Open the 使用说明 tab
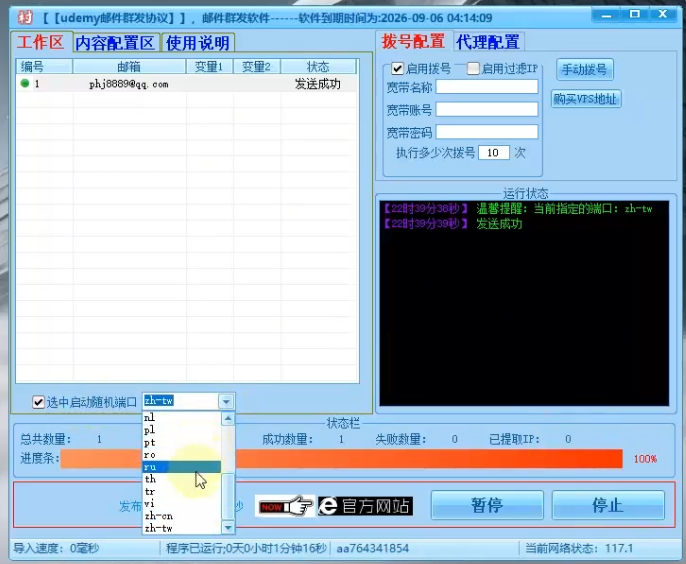The width and height of the screenshot is (686, 564). (x=197, y=43)
